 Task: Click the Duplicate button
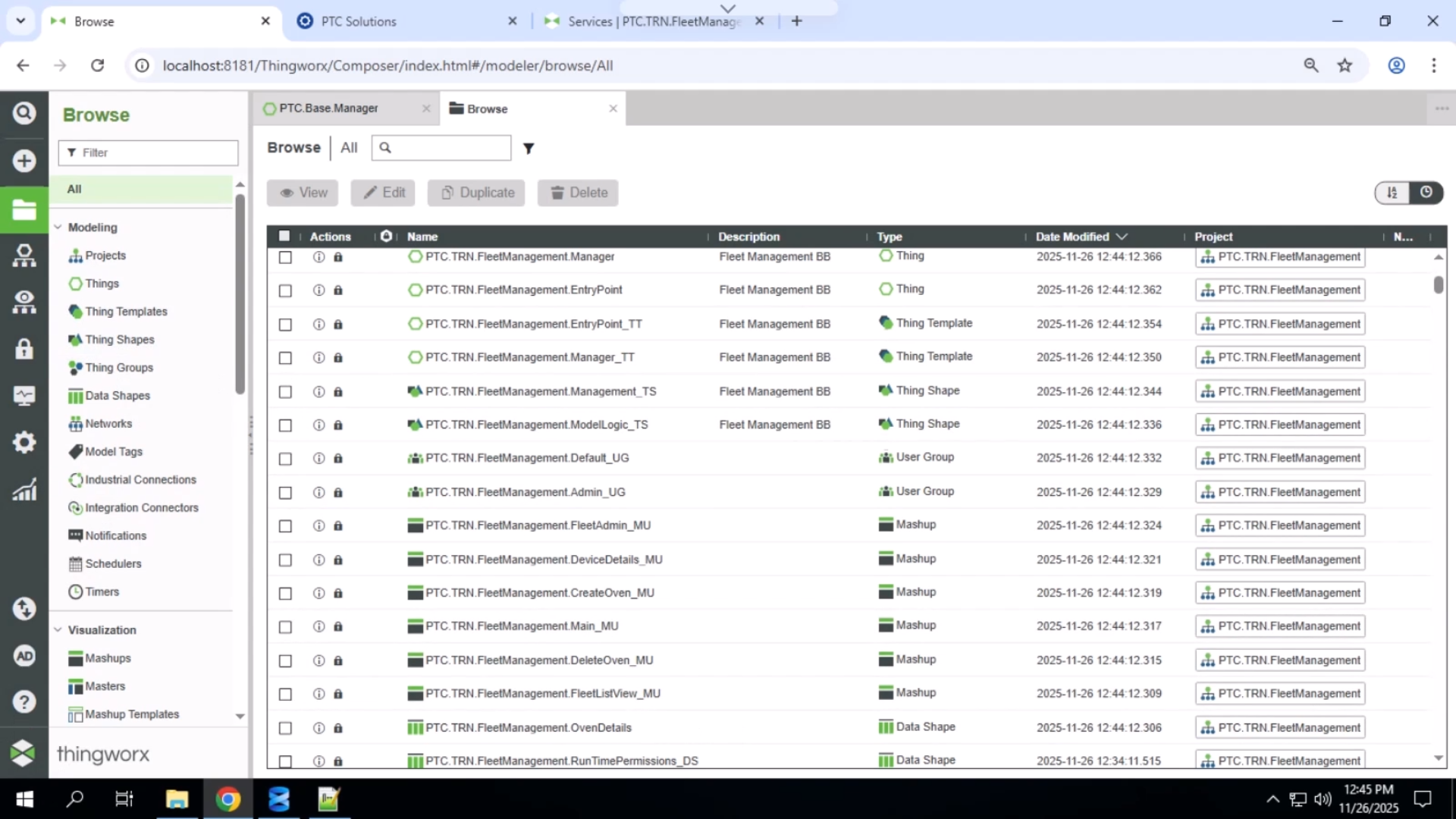click(x=476, y=193)
